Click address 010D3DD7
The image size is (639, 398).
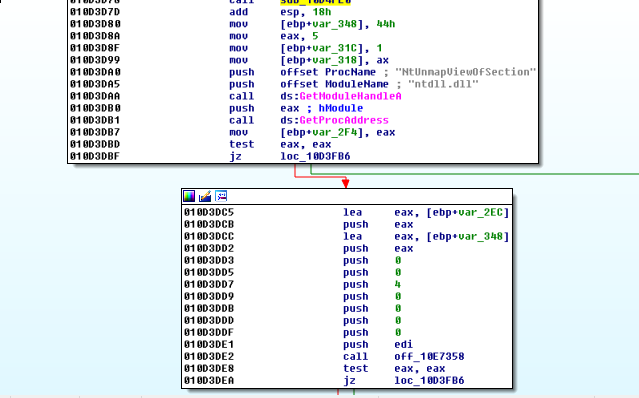(x=209, y=284)
